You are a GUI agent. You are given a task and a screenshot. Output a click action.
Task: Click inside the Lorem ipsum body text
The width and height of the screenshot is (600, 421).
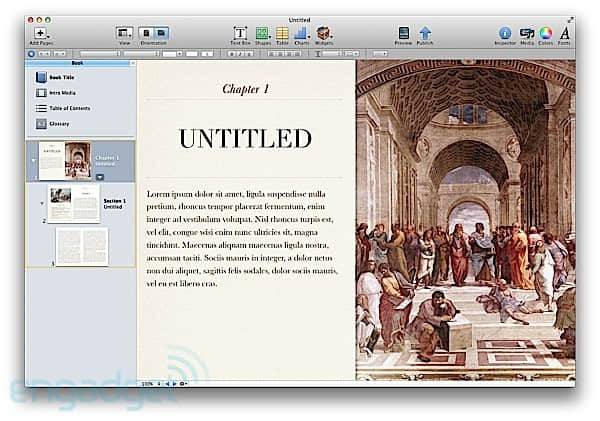coord(243,239)
